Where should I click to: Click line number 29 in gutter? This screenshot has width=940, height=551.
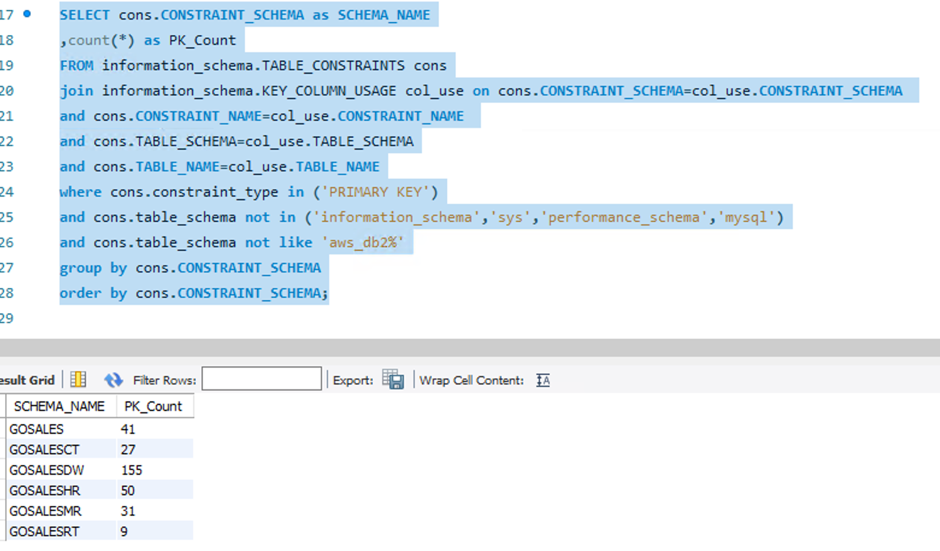click(x=7, y=318)
